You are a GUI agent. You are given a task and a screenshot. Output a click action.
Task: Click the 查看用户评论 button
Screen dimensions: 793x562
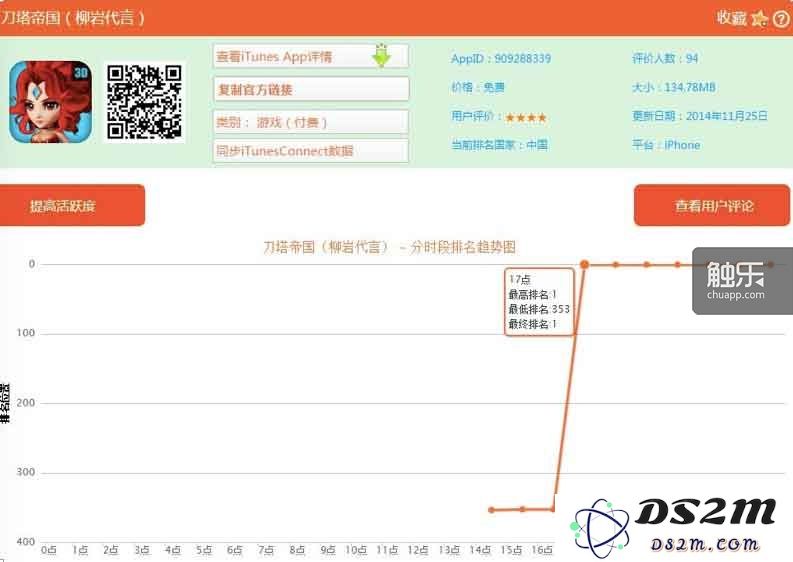(712, 205)
